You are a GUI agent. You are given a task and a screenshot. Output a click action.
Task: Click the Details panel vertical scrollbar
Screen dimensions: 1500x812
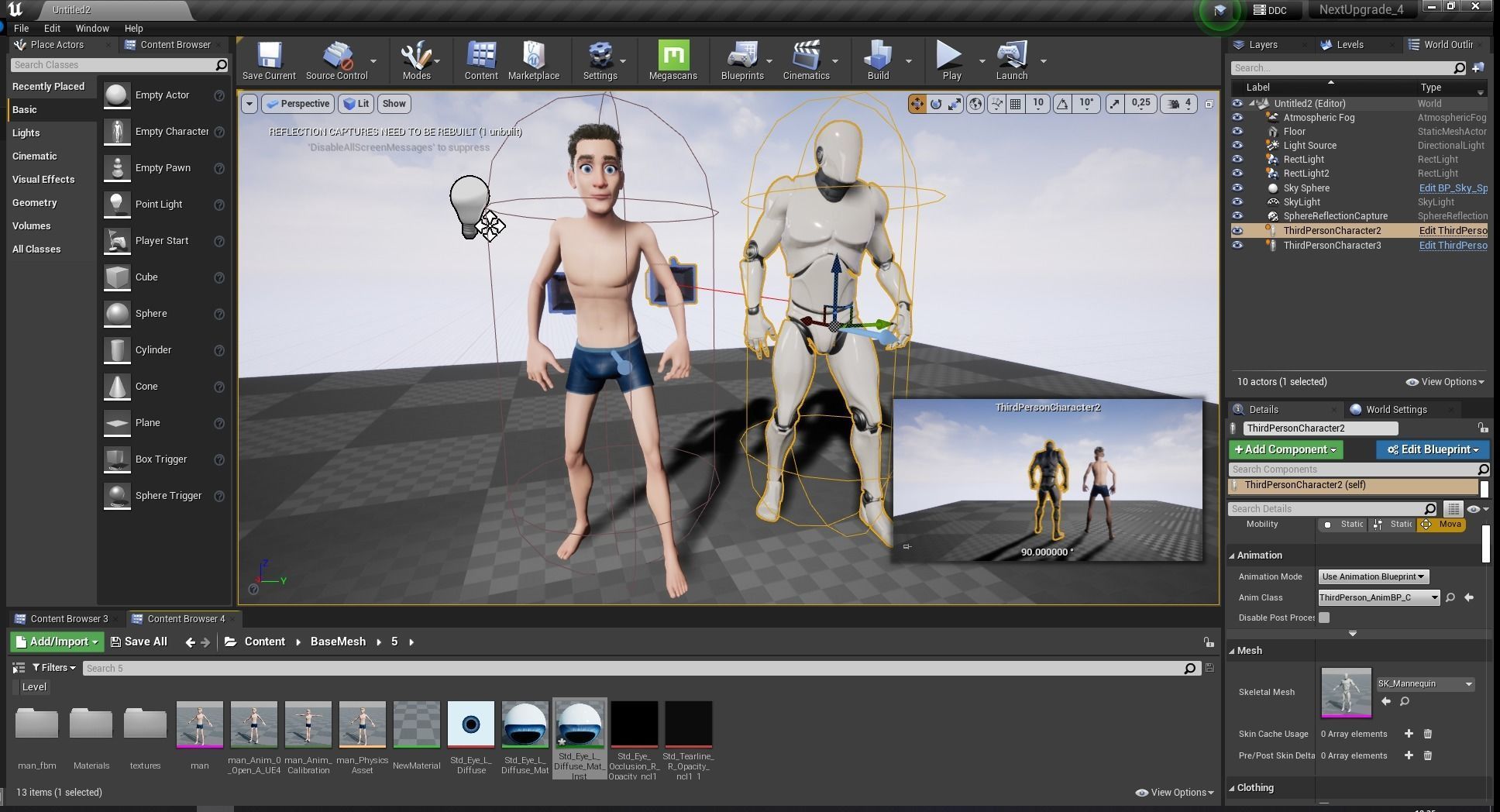coord(1485,543)
